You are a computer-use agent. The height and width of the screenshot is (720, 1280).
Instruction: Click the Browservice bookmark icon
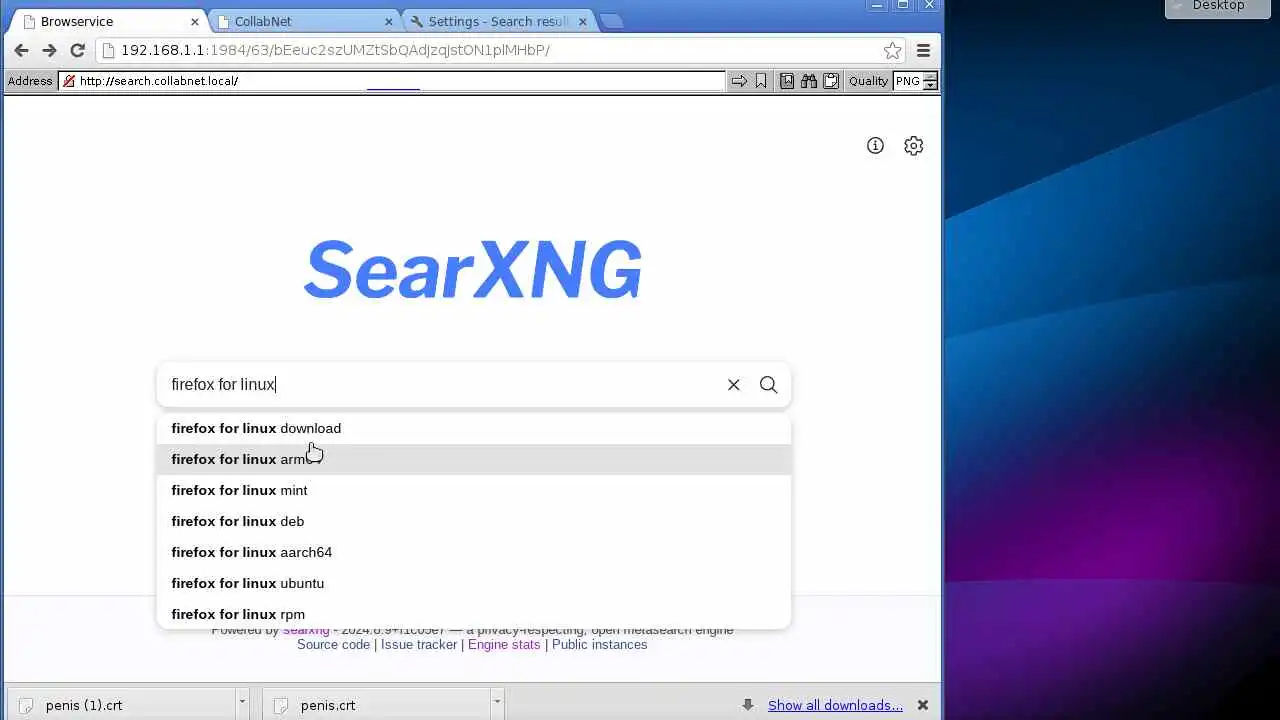click(761, 81)
